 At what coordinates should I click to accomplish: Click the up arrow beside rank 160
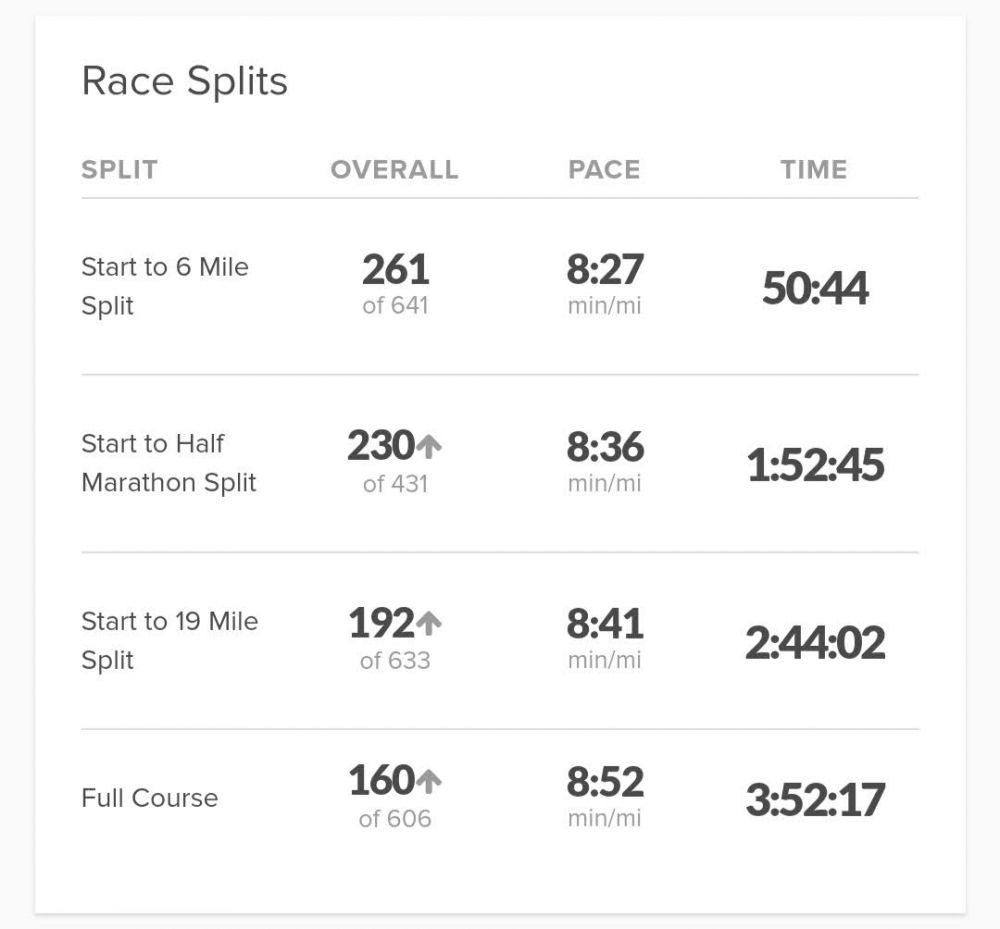(x=428, y=781)
